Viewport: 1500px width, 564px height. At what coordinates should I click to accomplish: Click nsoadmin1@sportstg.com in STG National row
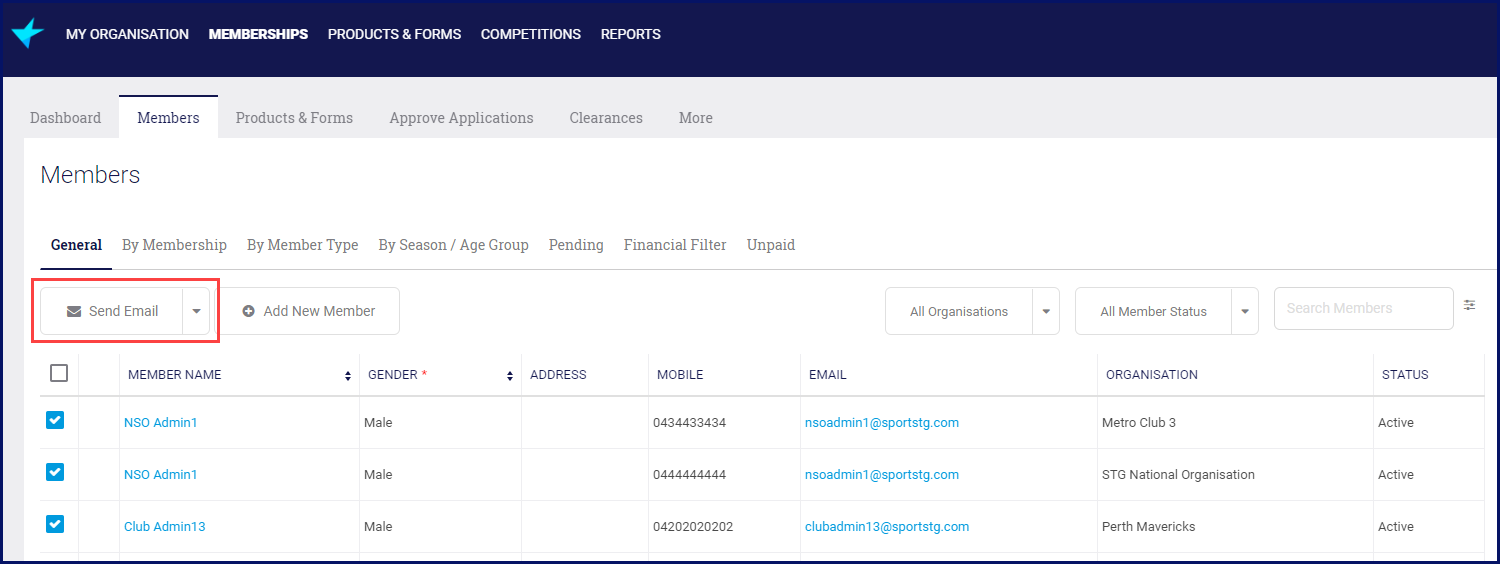pos(882,475)
